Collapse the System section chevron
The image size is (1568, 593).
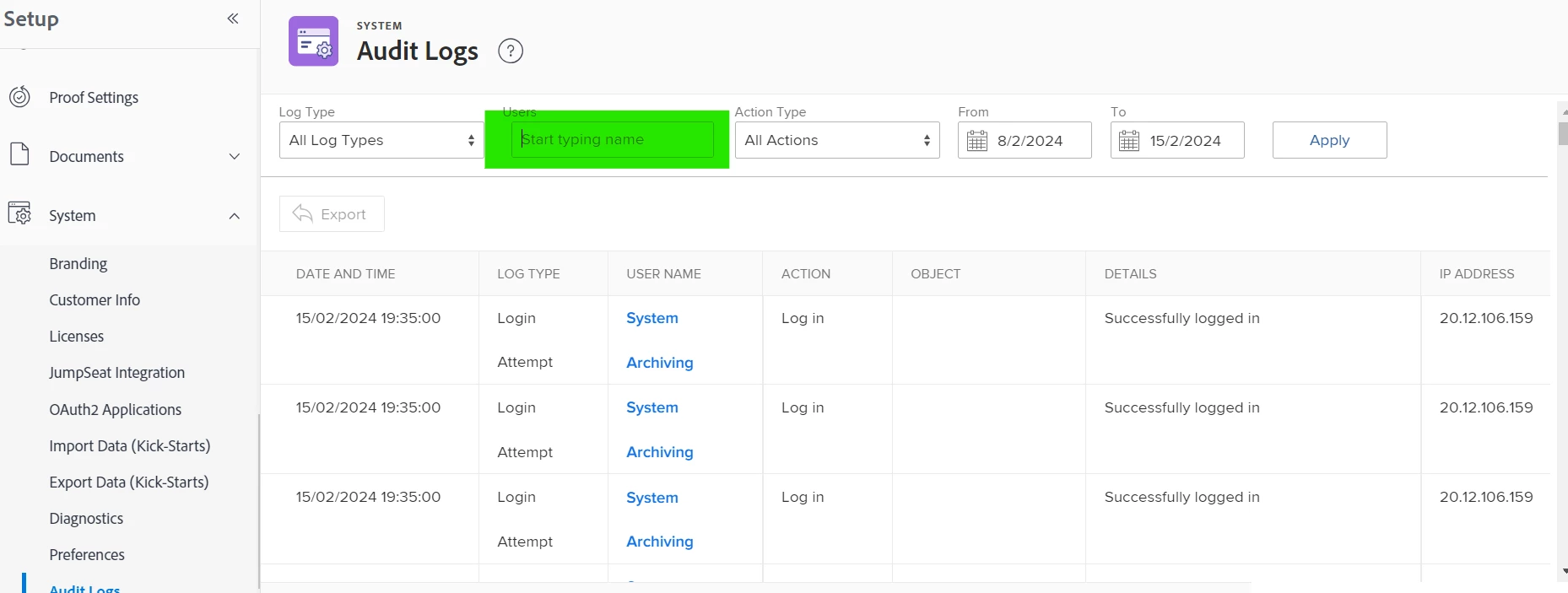tap(235, 216)
